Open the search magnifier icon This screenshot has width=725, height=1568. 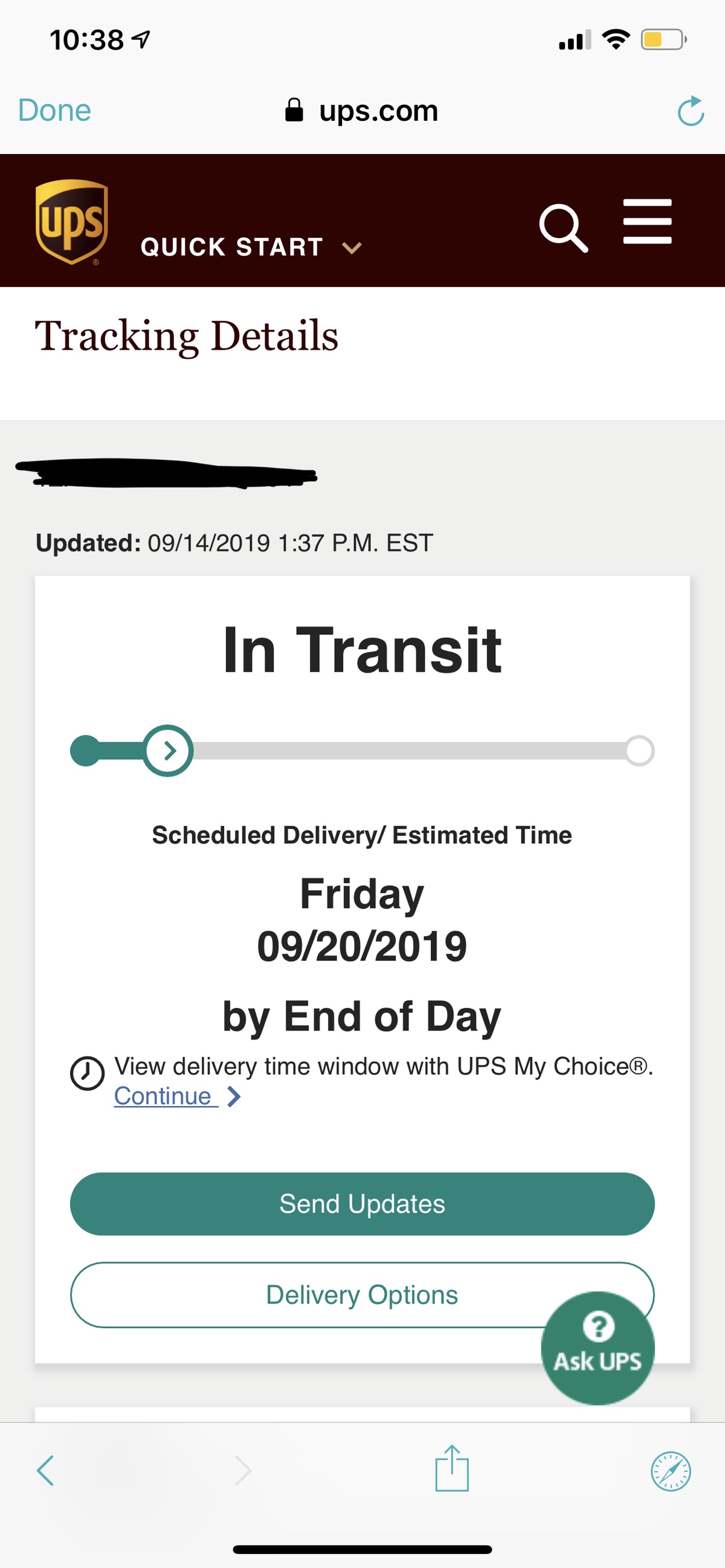click(563, 228)
